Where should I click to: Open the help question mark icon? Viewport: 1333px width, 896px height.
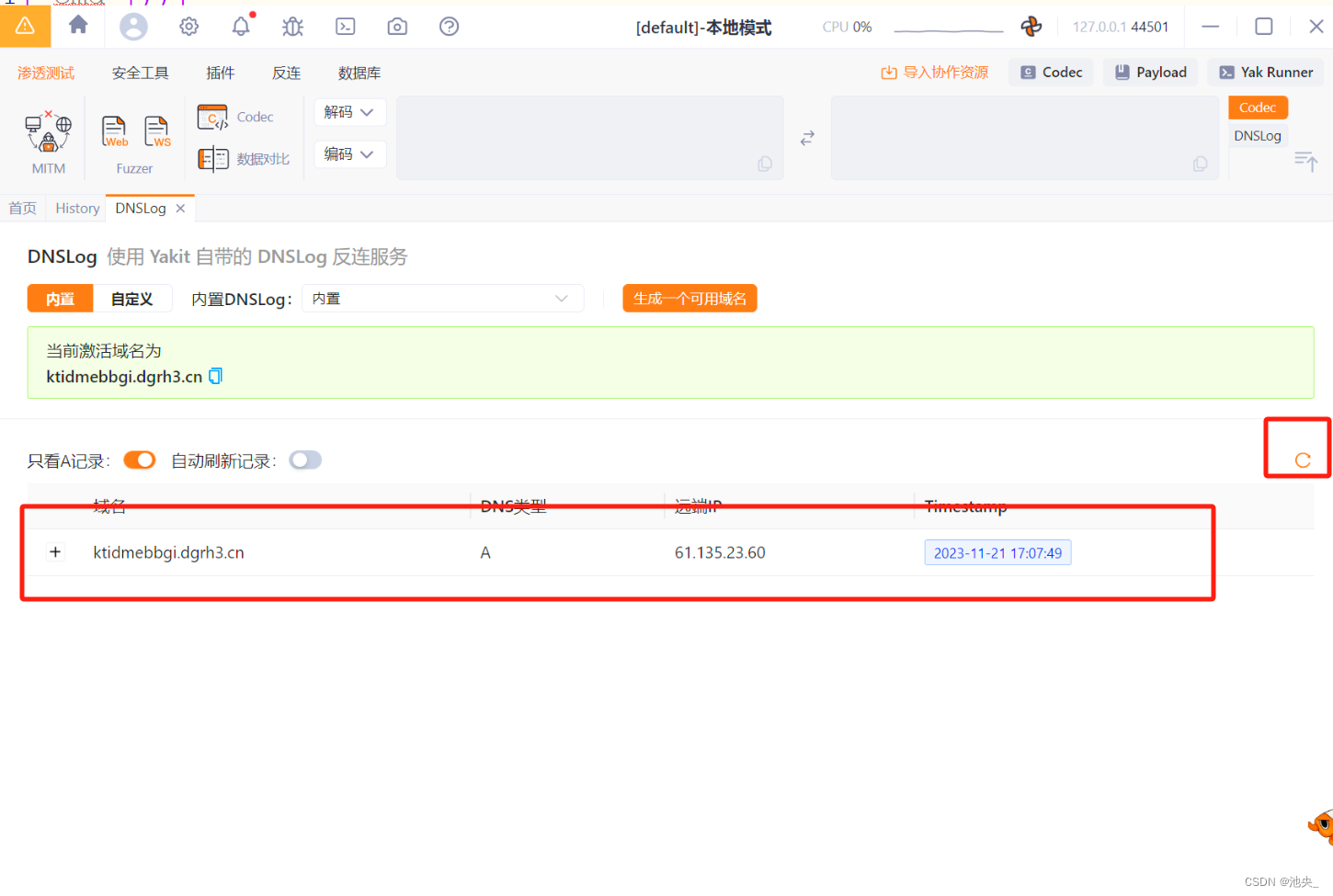450,27
